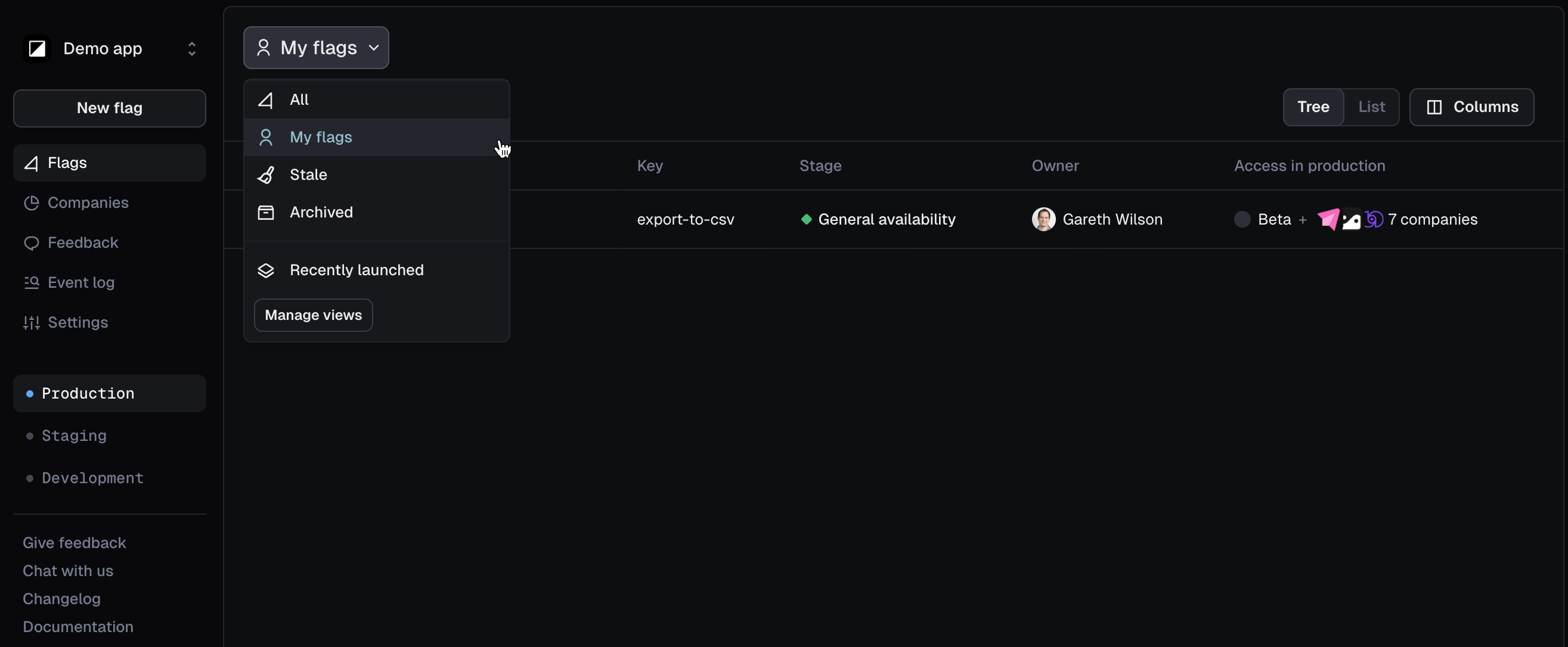Click the Give feedback link
Screen dimensions: 1568x647
click(75, 543)
